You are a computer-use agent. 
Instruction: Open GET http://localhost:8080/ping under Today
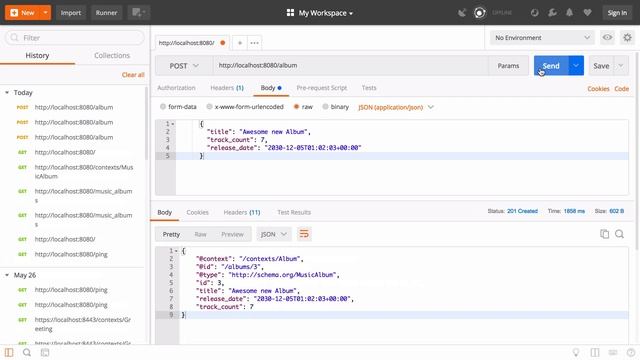[x=71, y=254]
